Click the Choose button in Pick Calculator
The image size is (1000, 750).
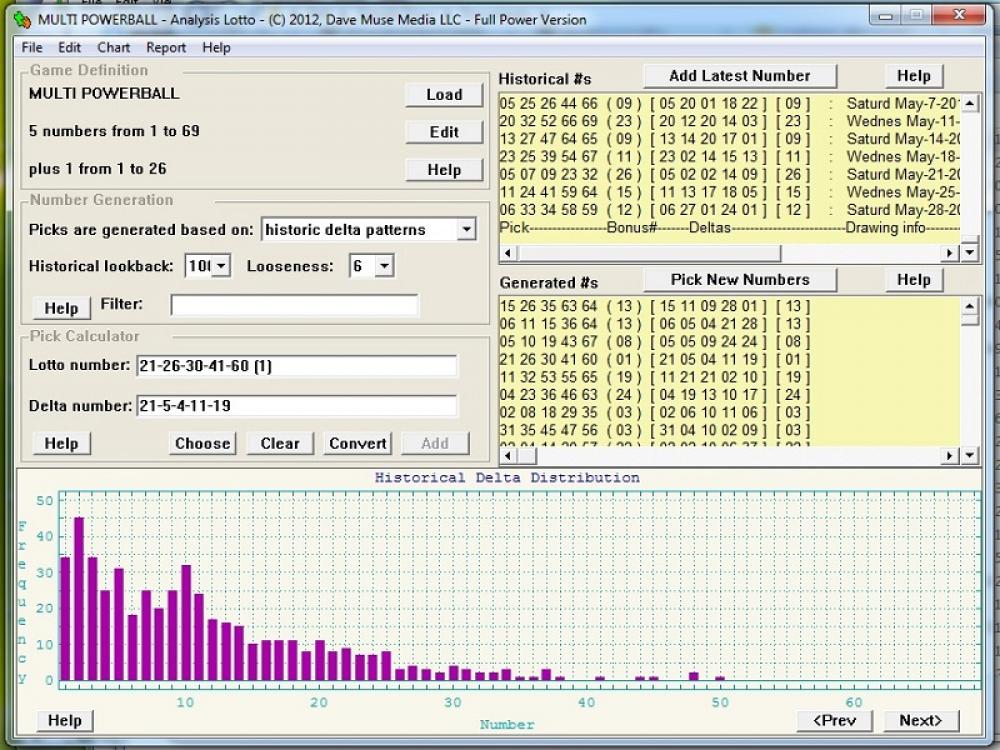point(202,443)
